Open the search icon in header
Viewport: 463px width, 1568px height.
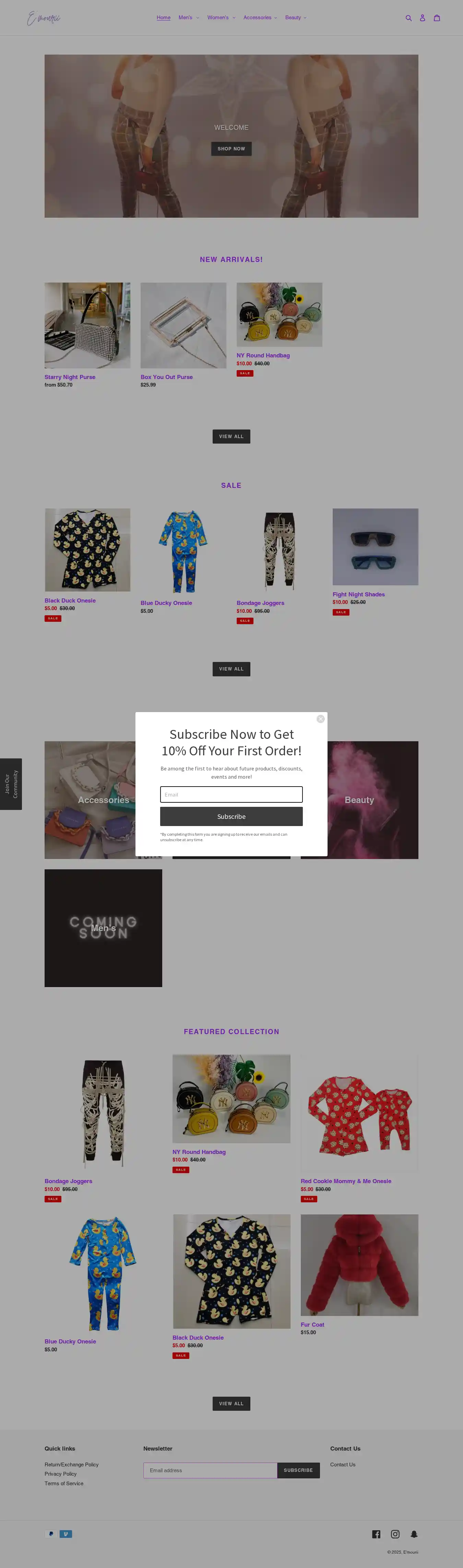408,18
